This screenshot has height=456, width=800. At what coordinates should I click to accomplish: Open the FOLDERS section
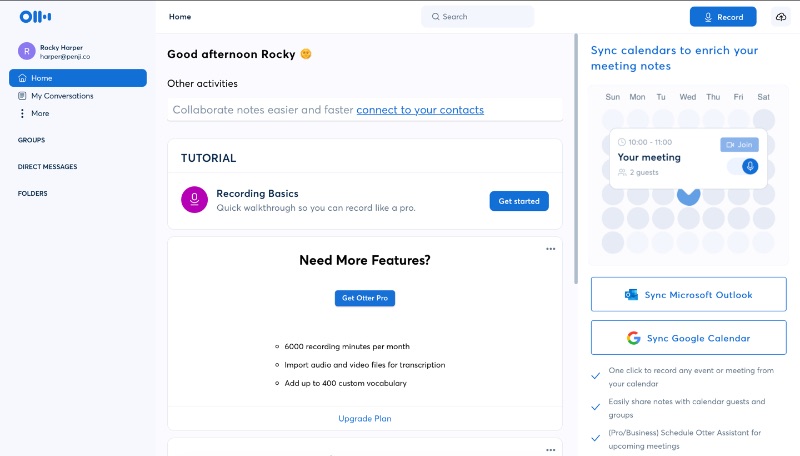33,193
